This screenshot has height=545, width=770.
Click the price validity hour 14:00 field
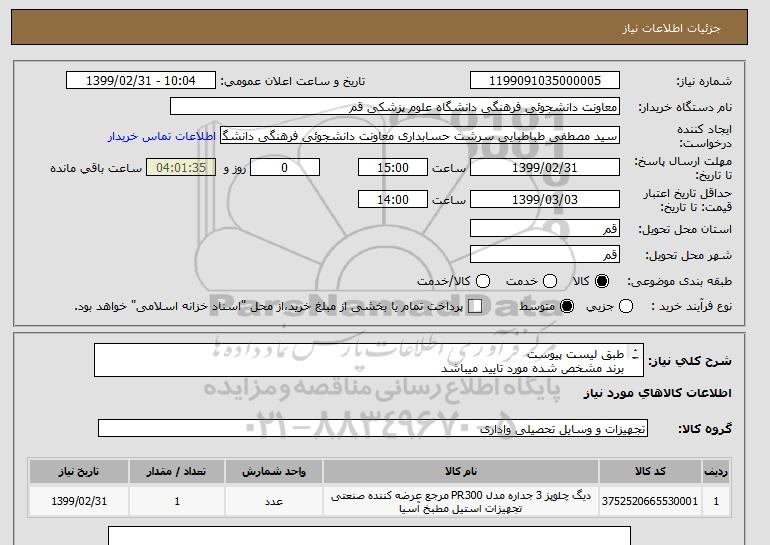click(393, 199)
